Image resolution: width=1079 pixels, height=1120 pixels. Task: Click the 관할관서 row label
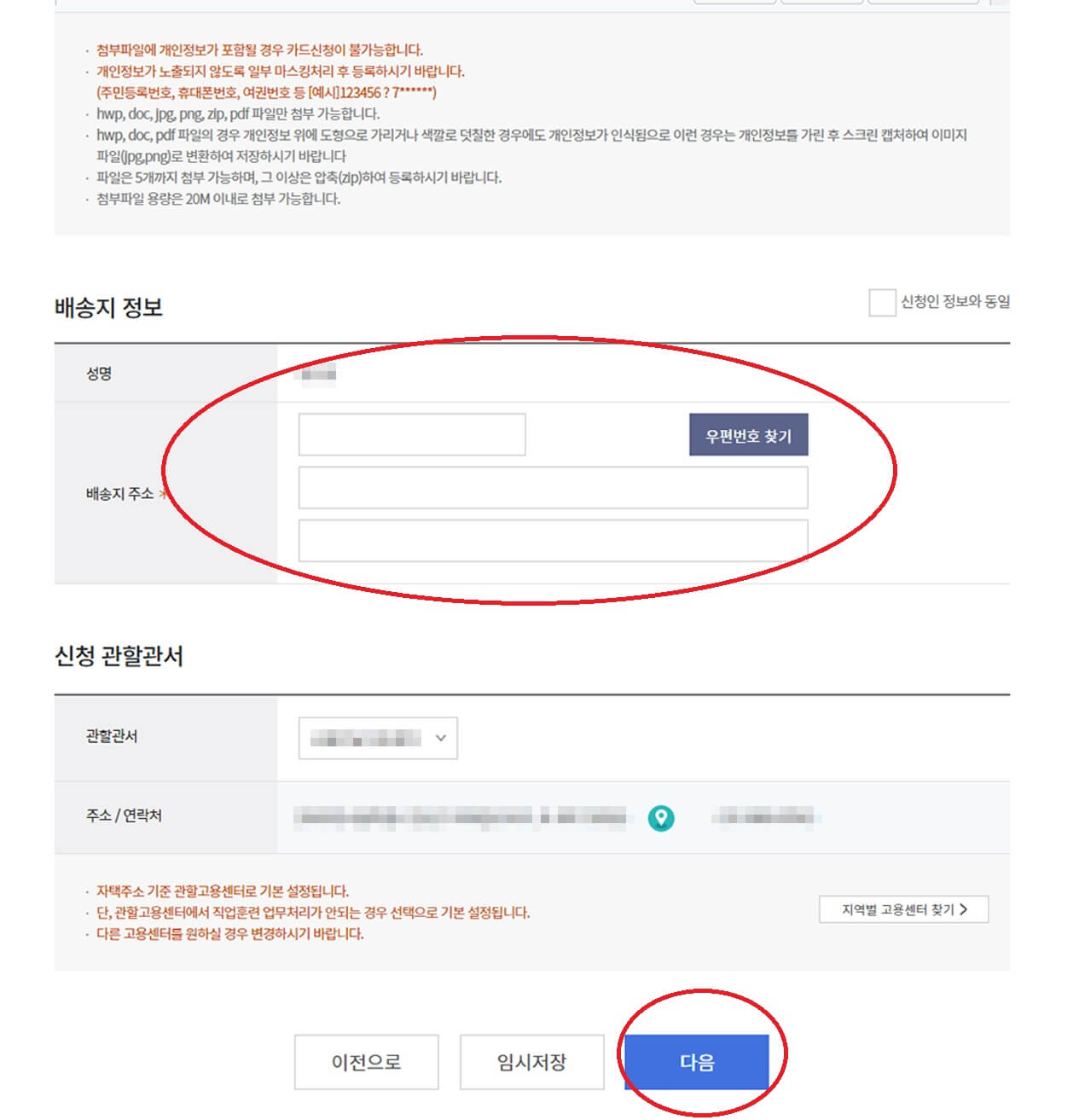point(112,736)
